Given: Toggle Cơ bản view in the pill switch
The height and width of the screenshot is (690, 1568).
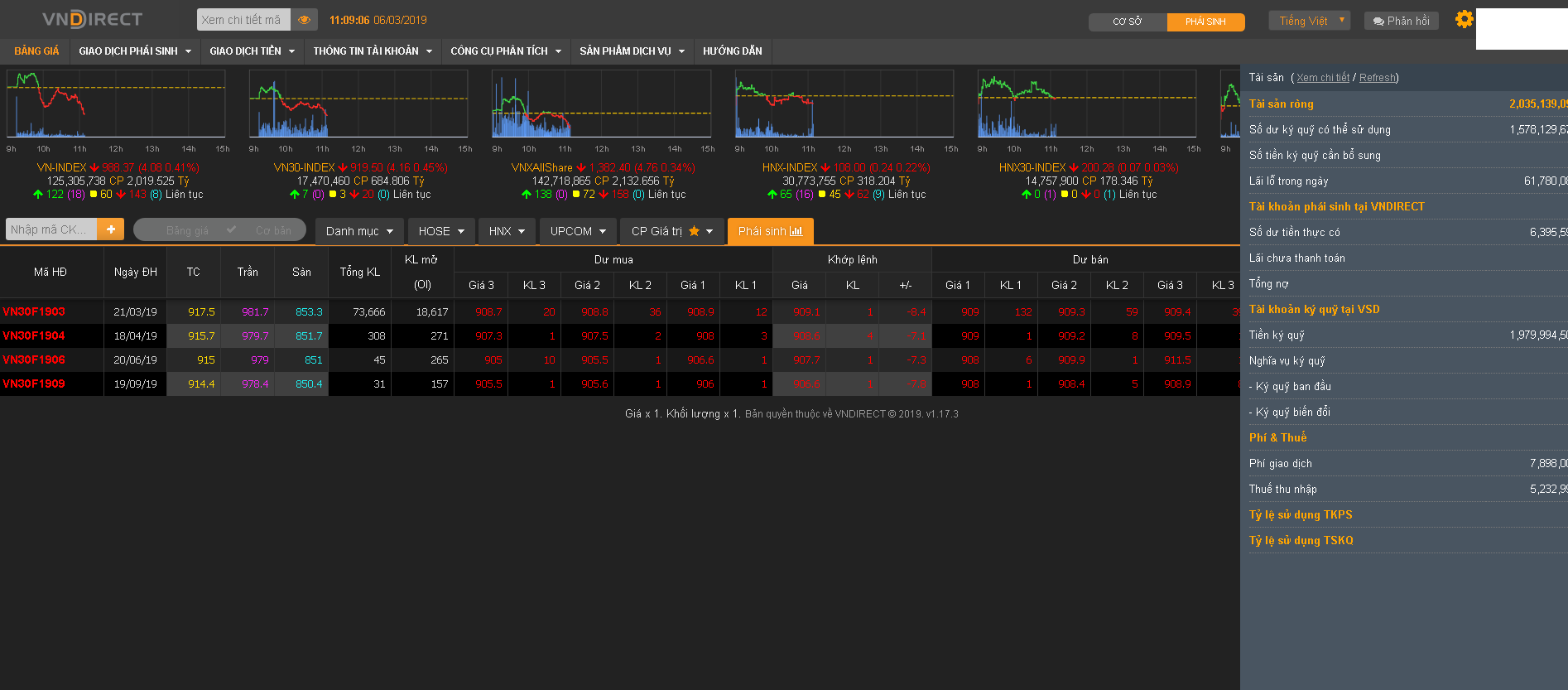Looking at the screenshot, I should [273, 230].
